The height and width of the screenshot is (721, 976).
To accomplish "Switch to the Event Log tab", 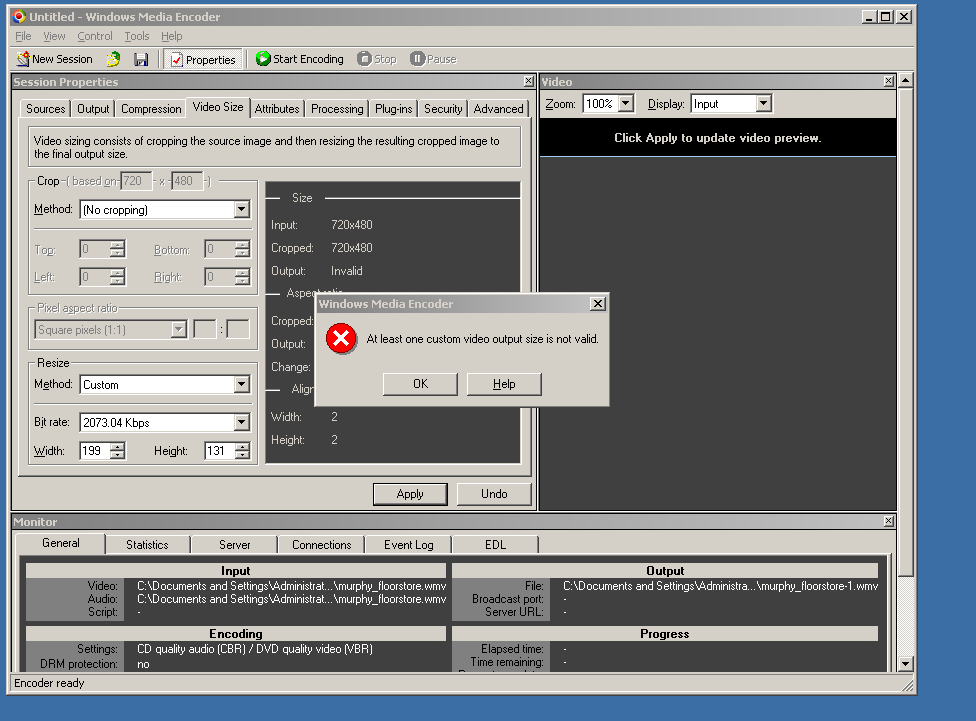I will [x=408, y=545].
